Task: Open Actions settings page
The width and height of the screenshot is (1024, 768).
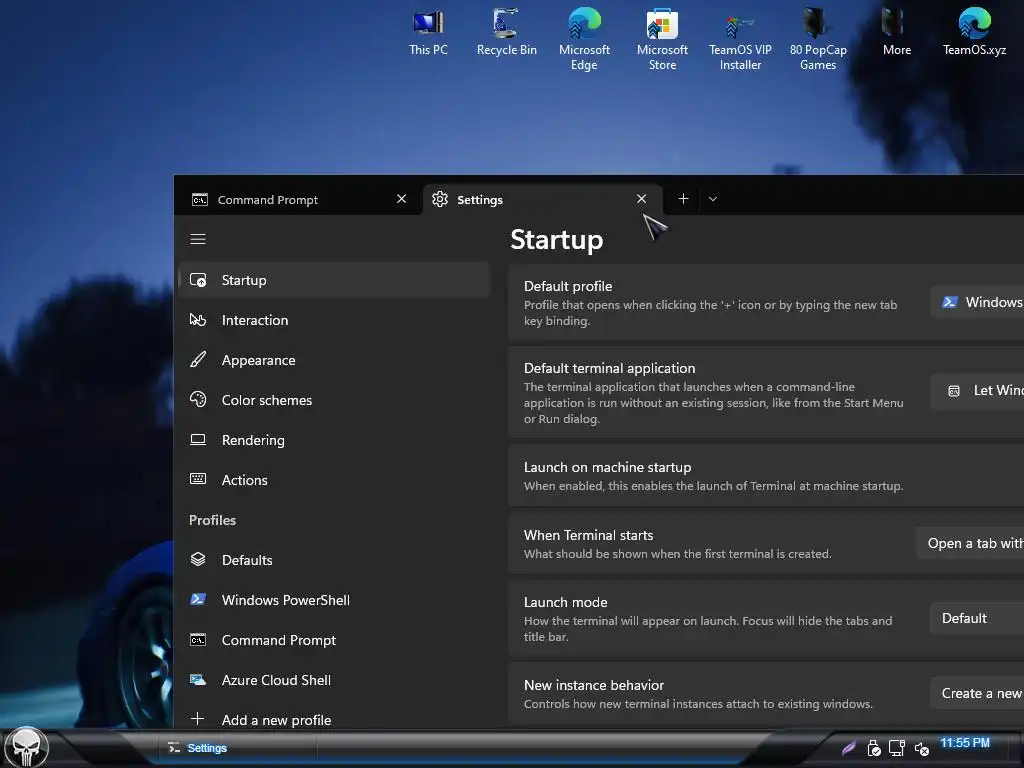Action: pyautogui.click(x=334, y=480)
